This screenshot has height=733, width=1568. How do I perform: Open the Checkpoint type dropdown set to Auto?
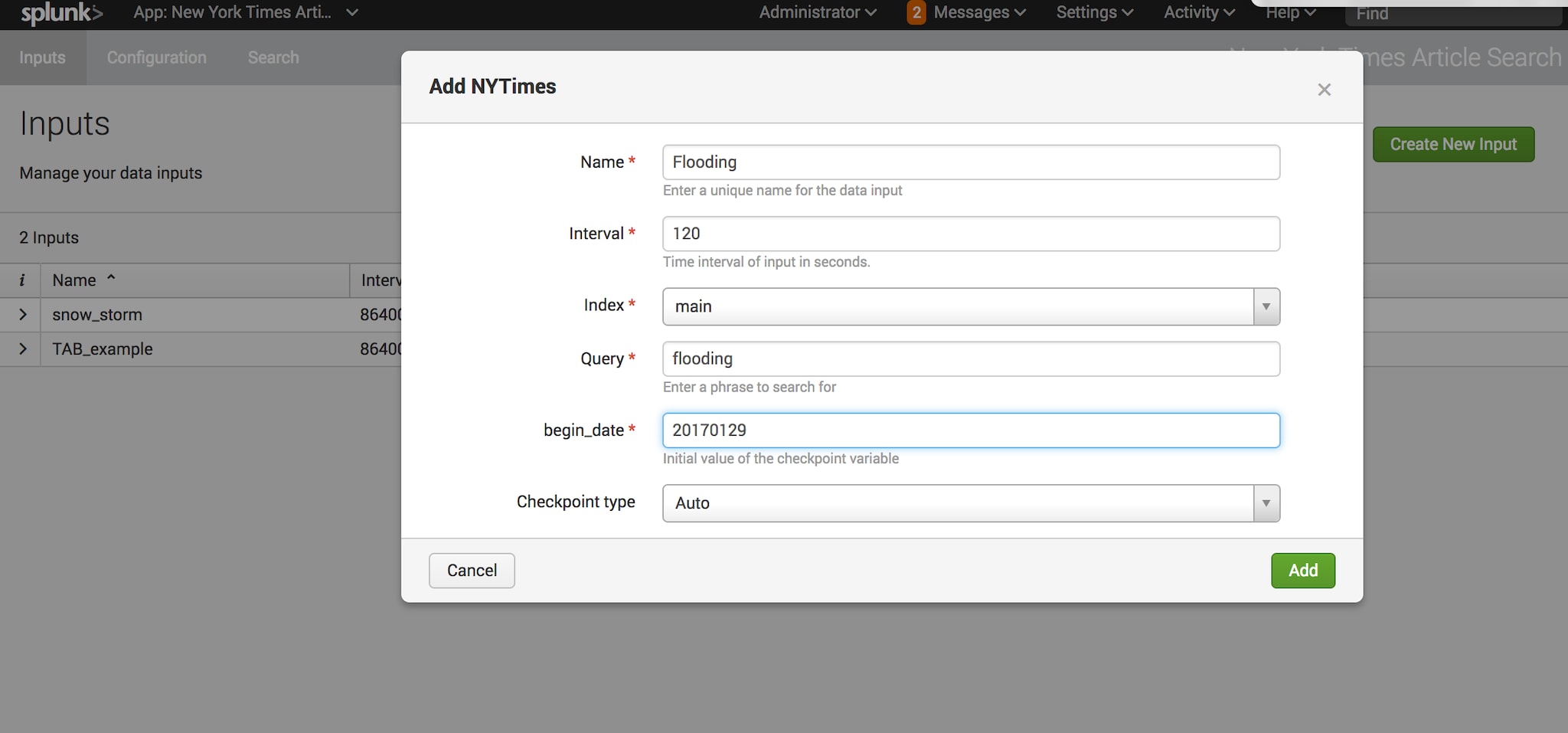pos(971,503)
